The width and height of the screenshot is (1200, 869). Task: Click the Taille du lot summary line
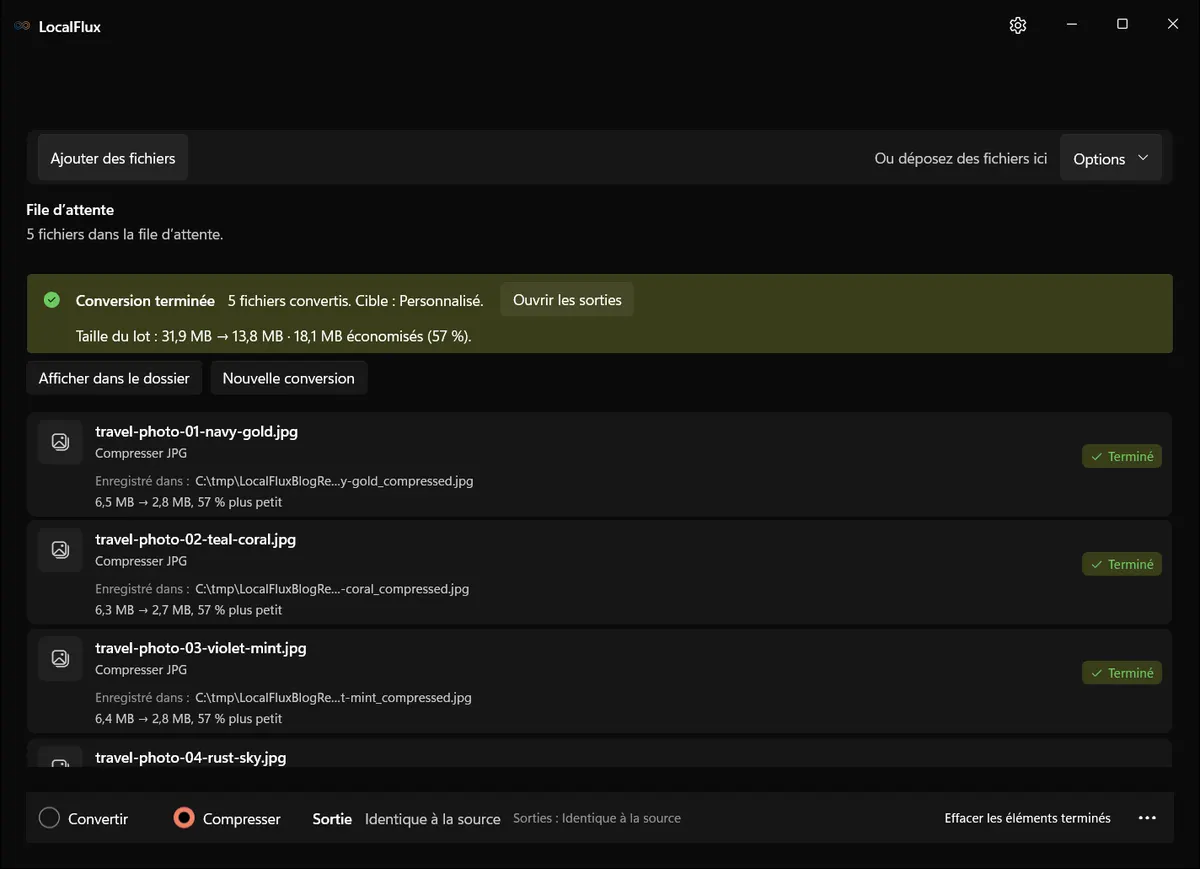point(274,336)
